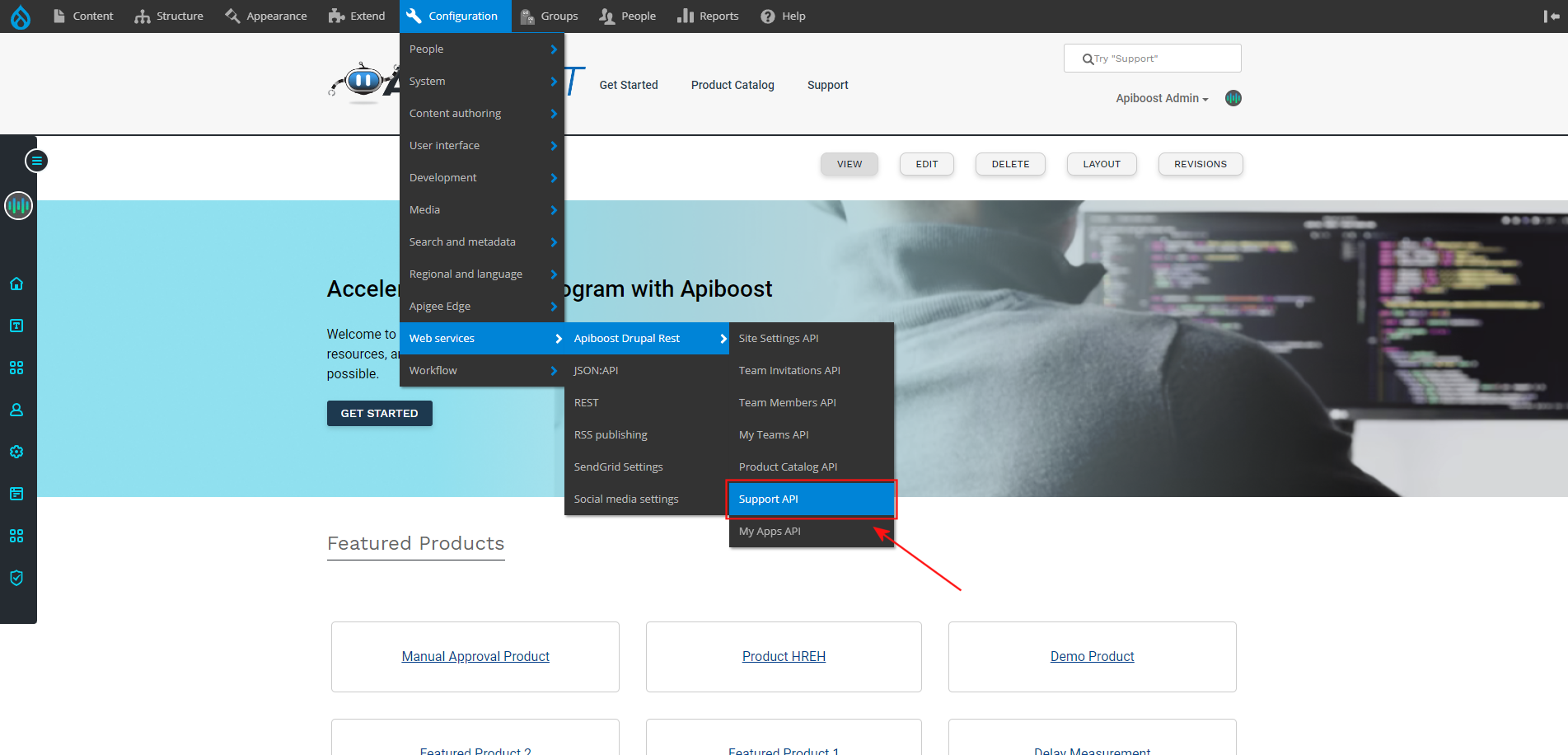The height and width of the screenshot is (755, 1568).
Task: Click Get Started in site navigation
Action: point(629,85)
